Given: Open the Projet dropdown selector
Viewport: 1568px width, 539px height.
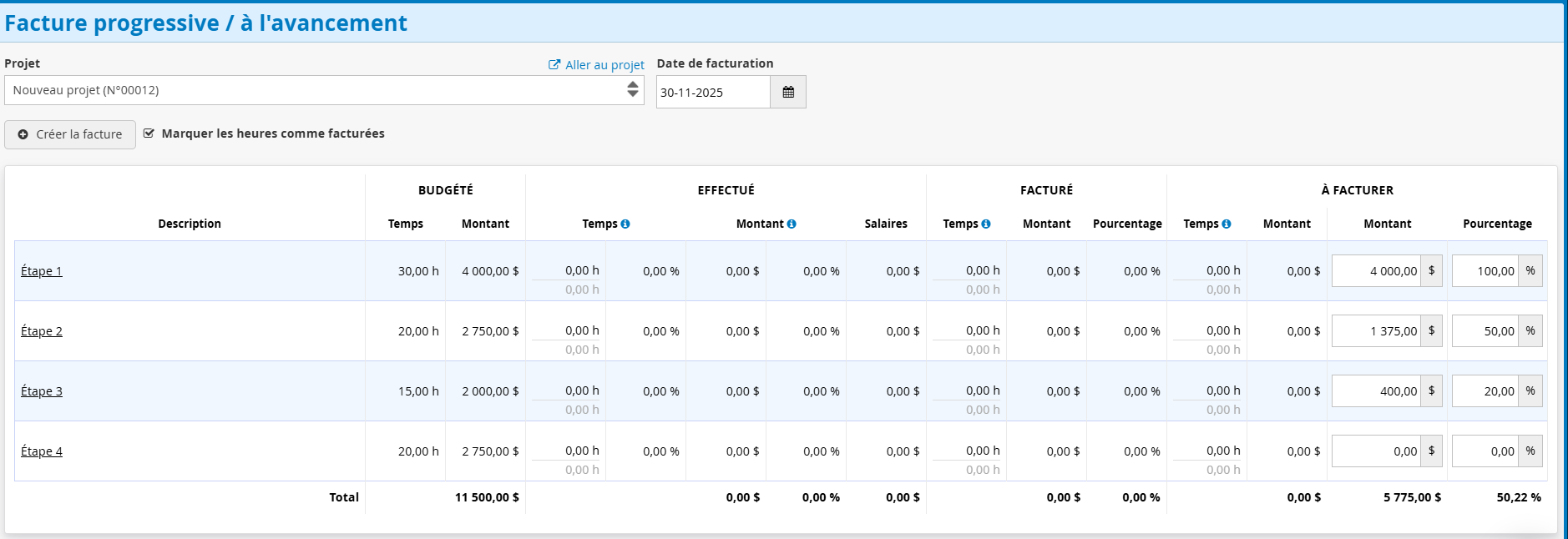Looking at the screenshot, I should (x=324, y=90).
